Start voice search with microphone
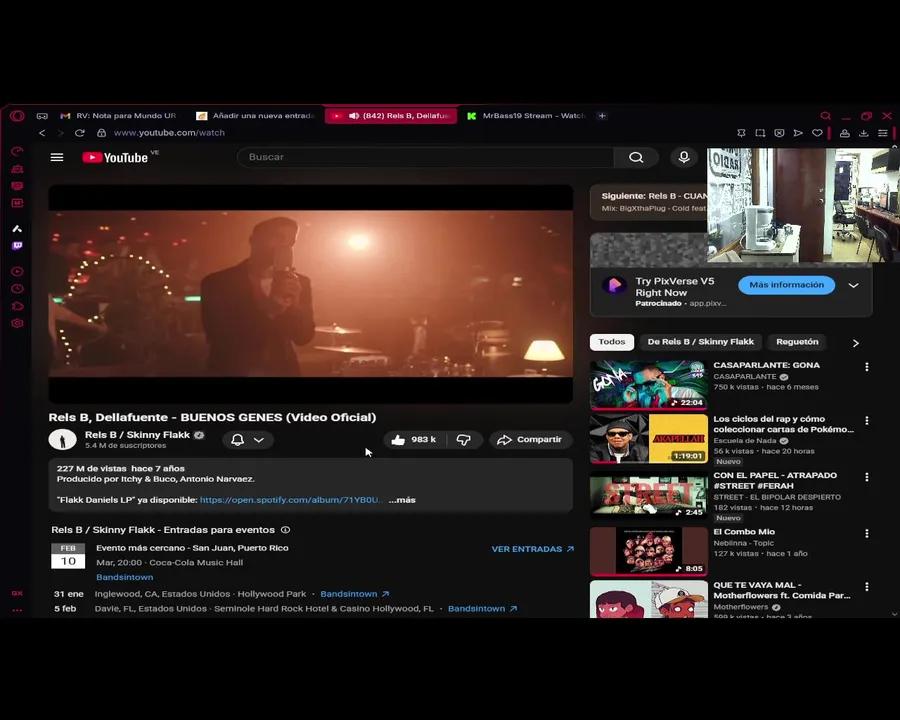The image size is (900, 720). pos(684,157)
